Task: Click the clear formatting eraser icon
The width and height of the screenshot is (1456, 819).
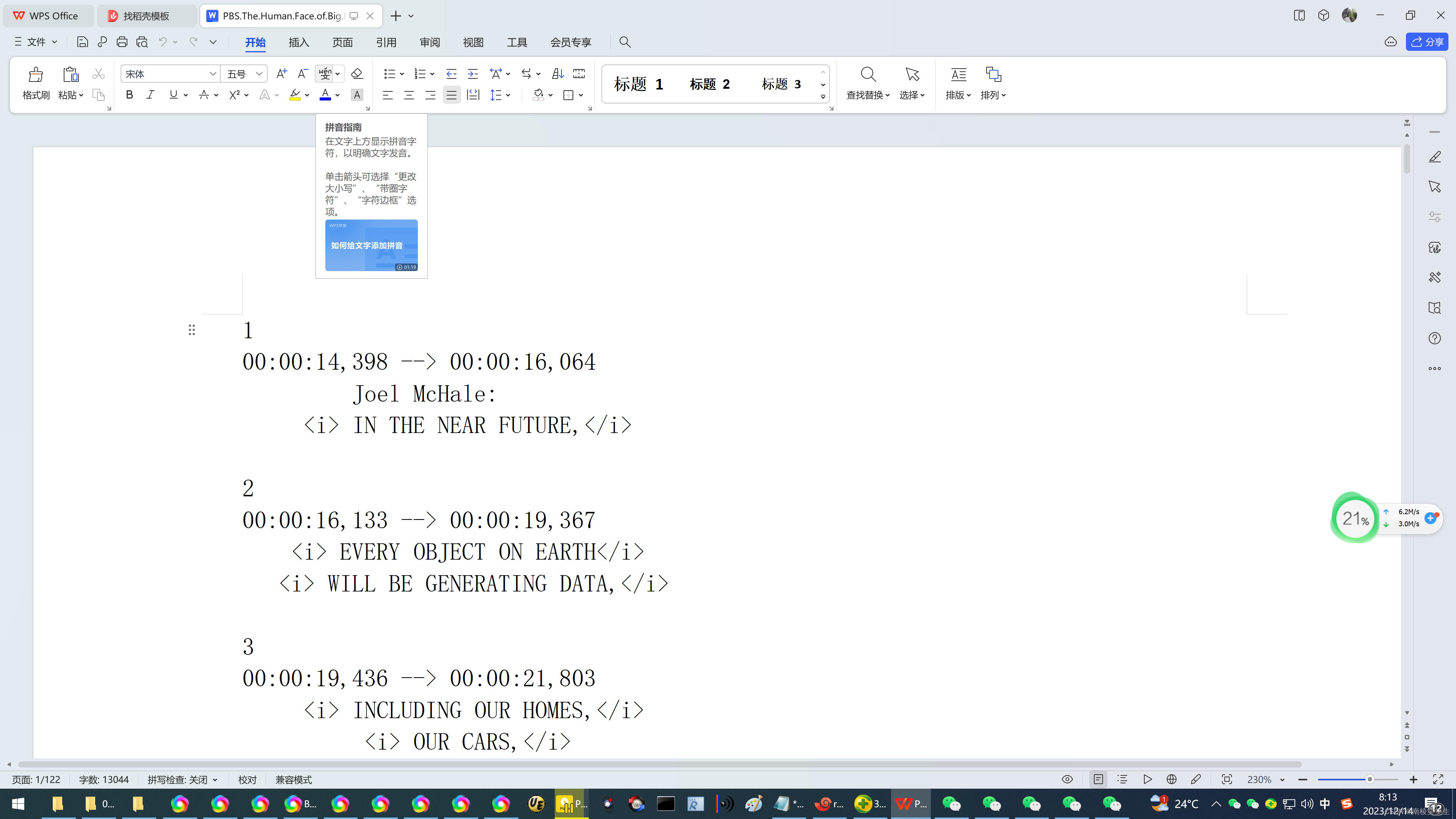Action: pyautogui.click(x=357, y=74)
